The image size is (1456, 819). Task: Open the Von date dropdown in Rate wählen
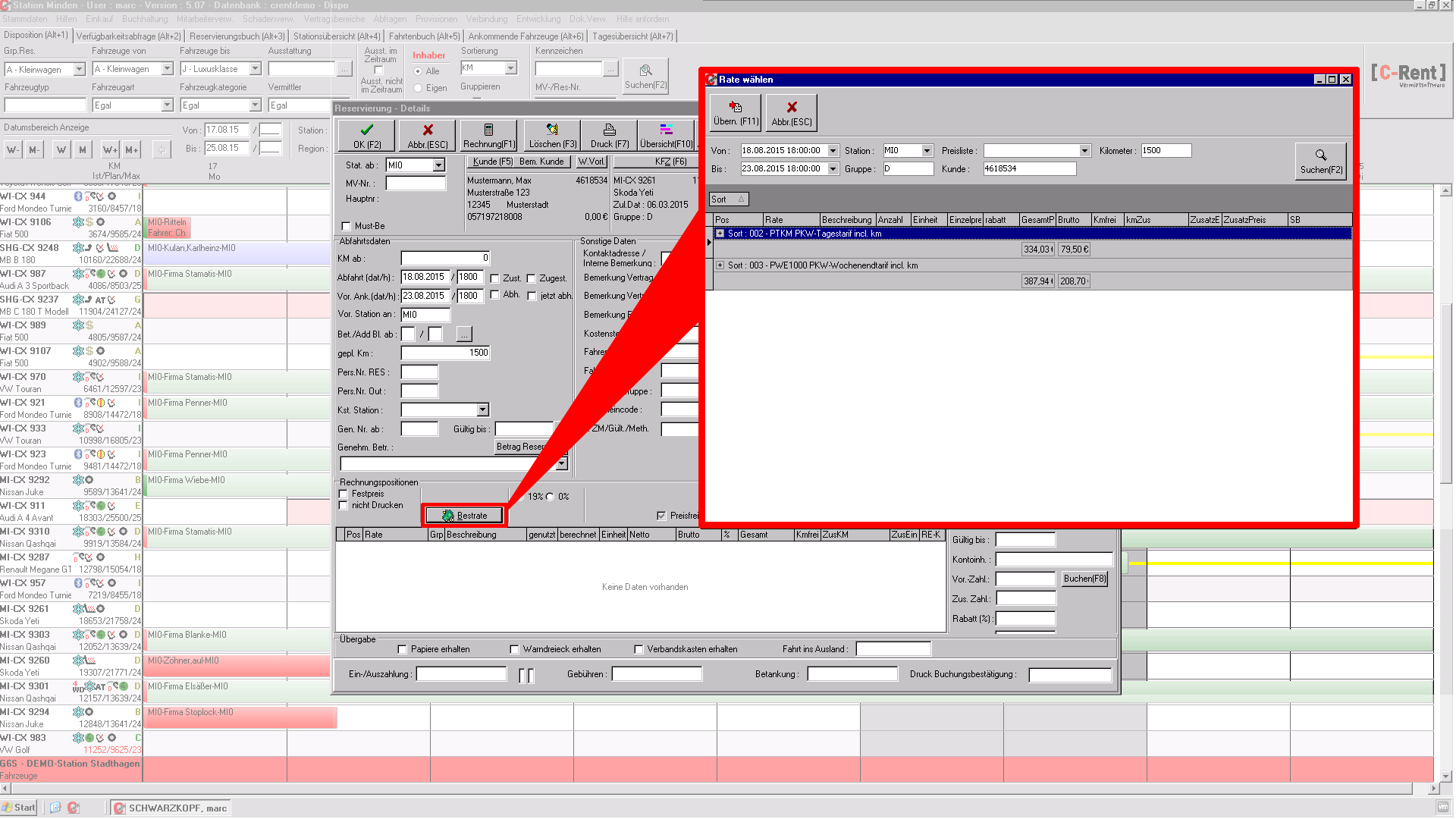833,151
